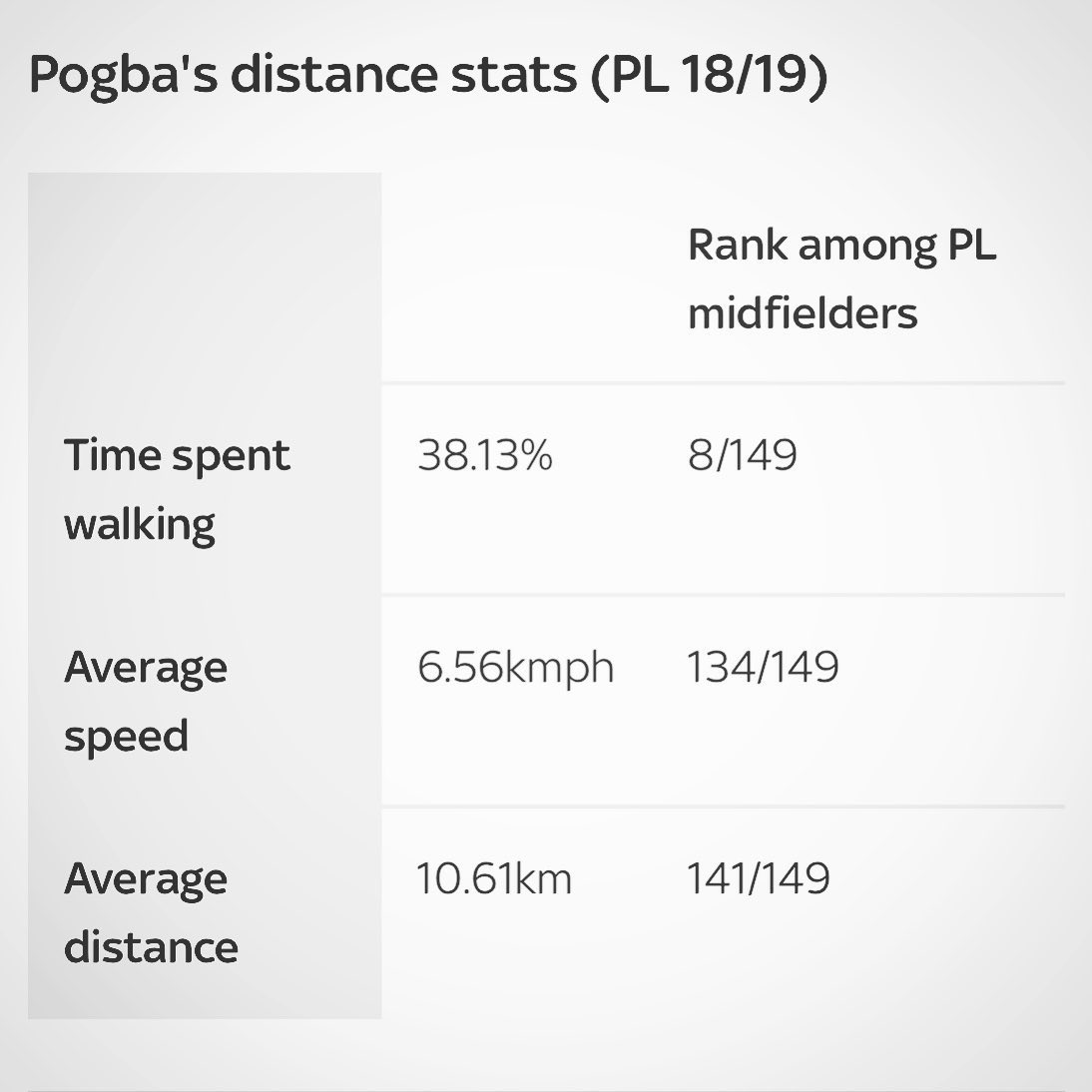Click the "Pogba's distance stats" table title

tap(428, 75)
